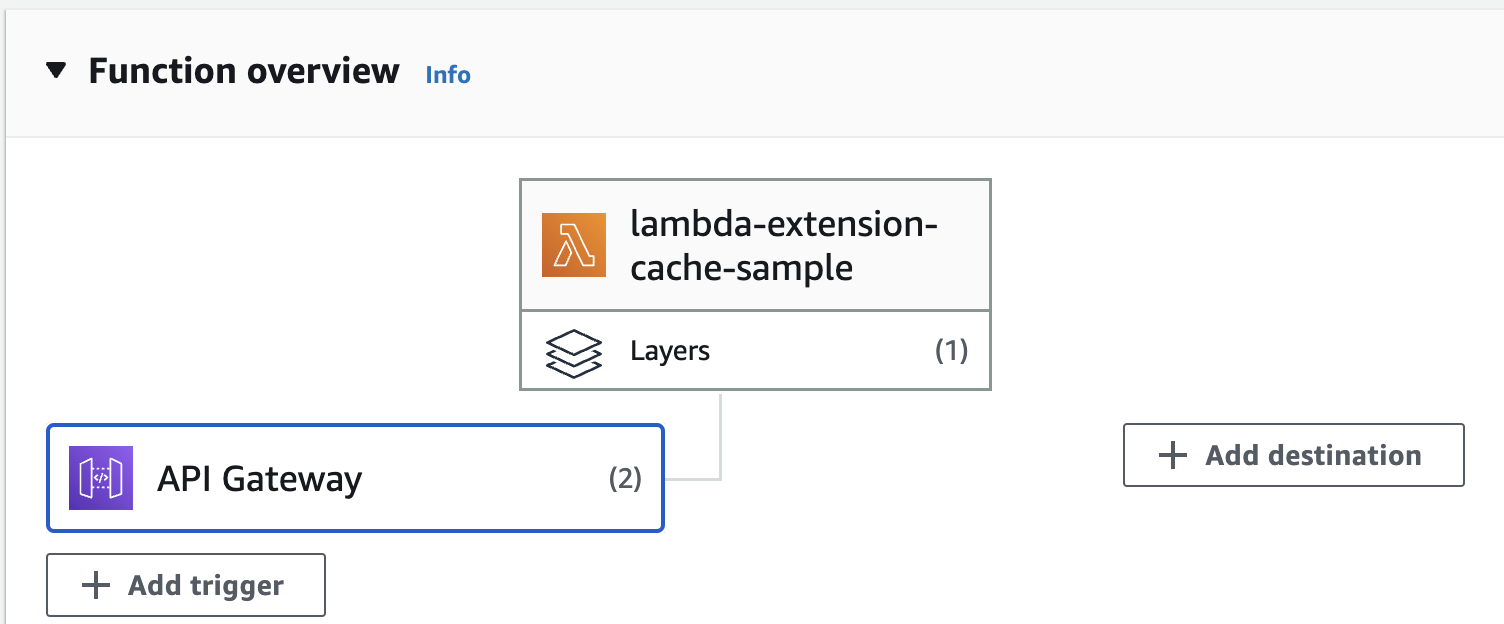1504x624 pixels.
Task: Click the plus icon on Add destination
Action: pyautogui.click(x=1171, y=455)
